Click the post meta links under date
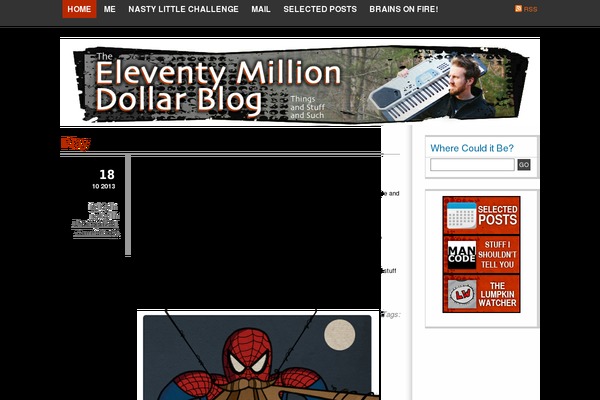Screen dimensions: 600x400 point(96,220)
